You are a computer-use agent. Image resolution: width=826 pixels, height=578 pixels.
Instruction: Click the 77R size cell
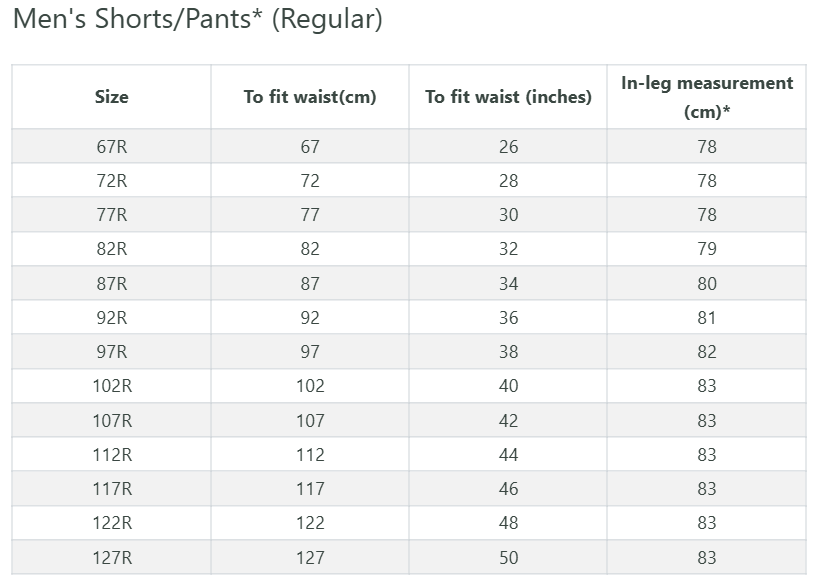[112, 215]
